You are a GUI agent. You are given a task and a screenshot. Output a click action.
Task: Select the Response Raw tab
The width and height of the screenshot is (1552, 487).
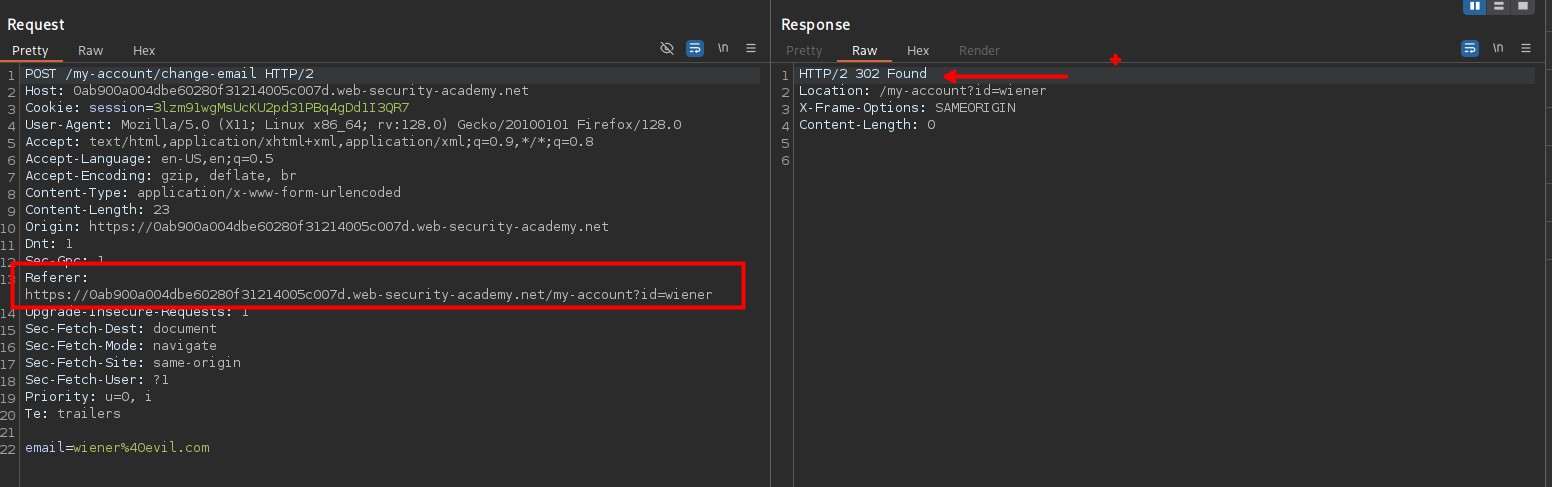point(864,50)
